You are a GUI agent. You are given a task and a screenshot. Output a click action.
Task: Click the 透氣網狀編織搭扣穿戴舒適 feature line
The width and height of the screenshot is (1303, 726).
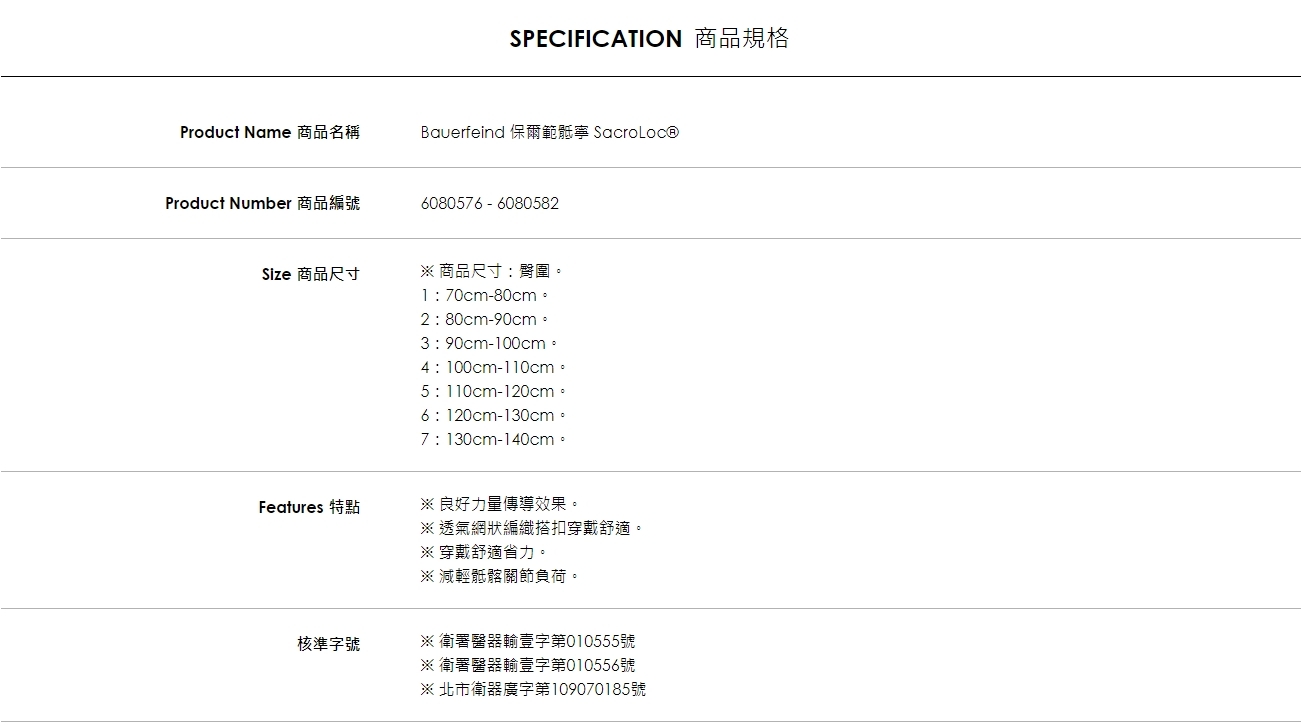click(531, 528)
